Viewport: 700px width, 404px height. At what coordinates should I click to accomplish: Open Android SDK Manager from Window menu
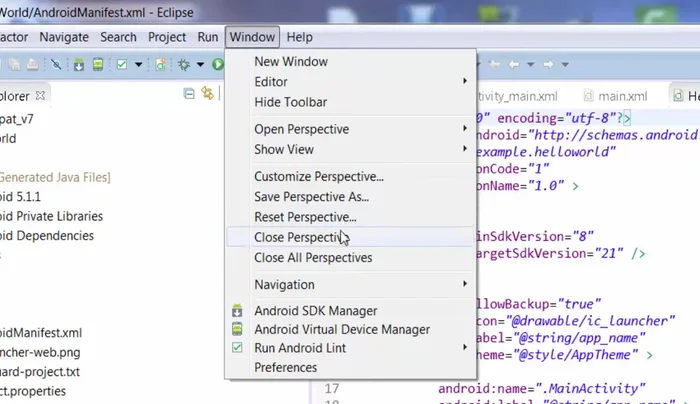coord(350,311)
